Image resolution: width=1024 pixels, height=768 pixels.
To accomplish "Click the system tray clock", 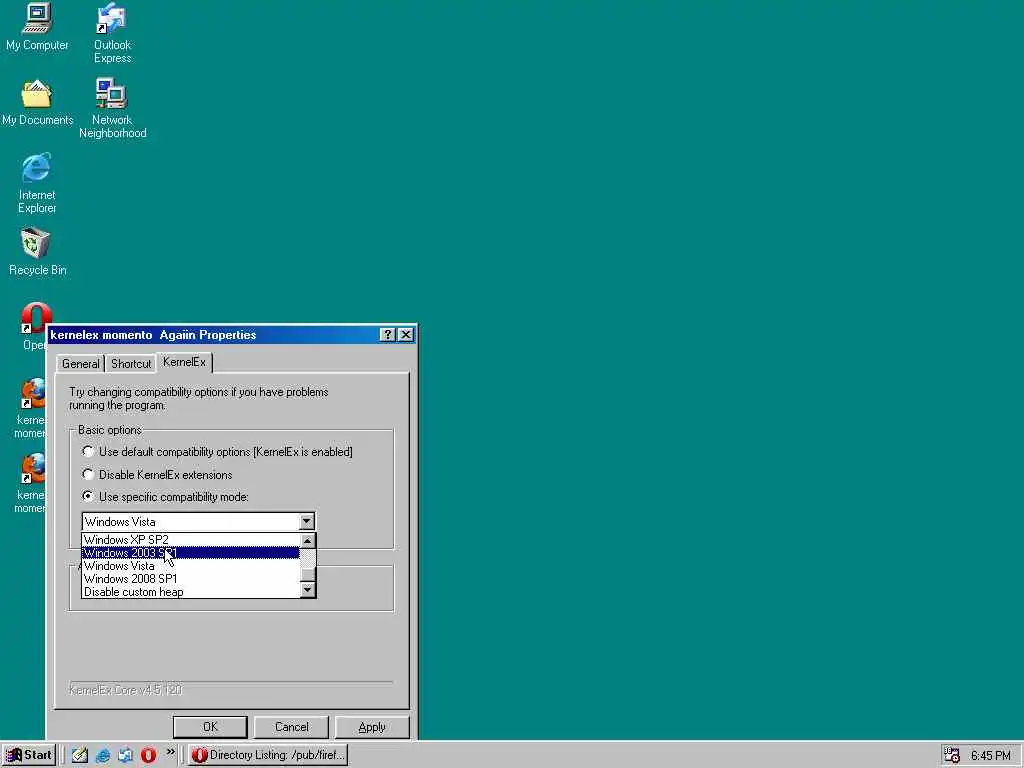I will click(990, 756).
